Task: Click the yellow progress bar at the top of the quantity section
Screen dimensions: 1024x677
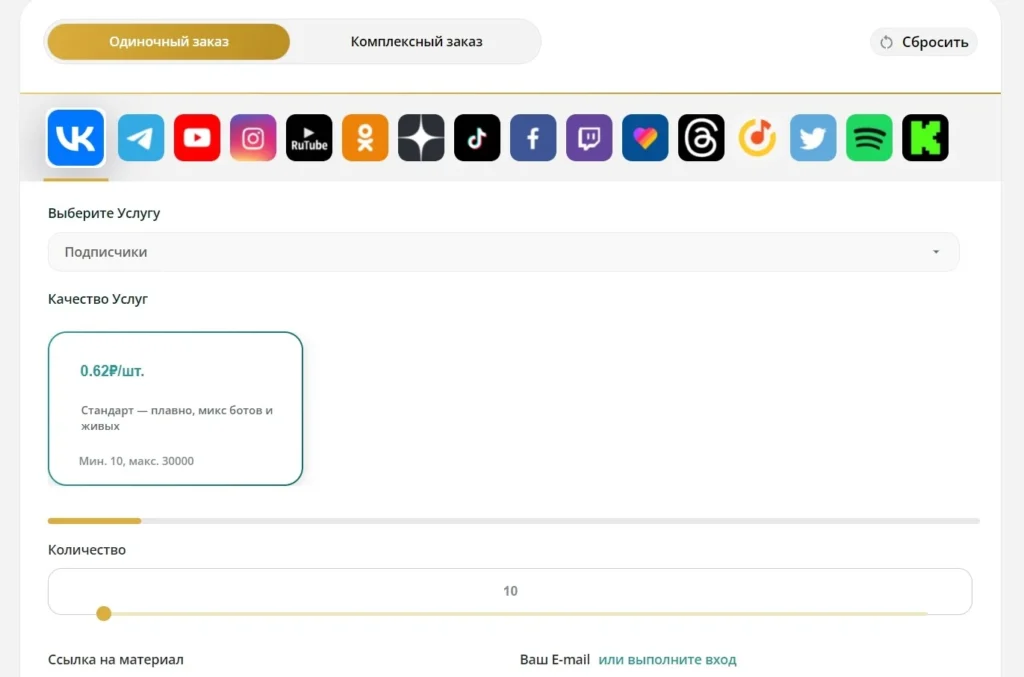Action: (x=94, y=521)
